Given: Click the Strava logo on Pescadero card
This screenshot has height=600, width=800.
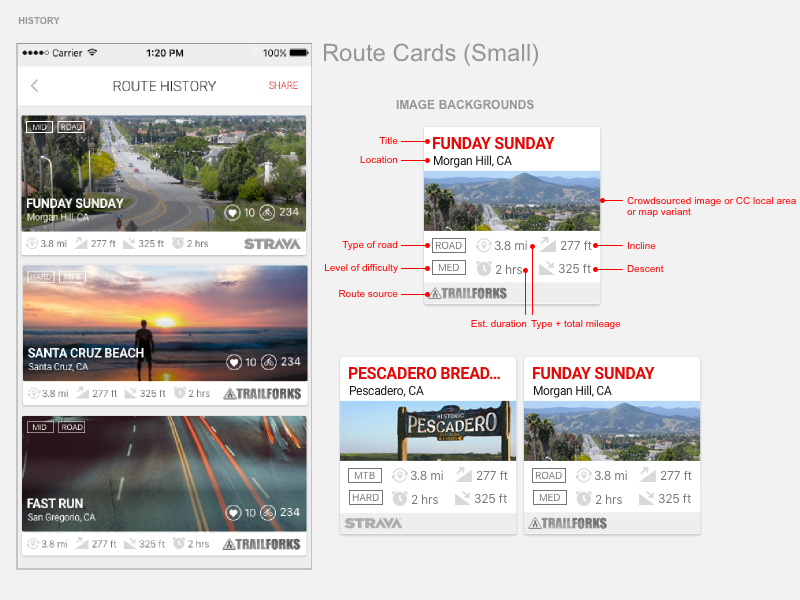Looking at the screenshot, I should 373,523.
